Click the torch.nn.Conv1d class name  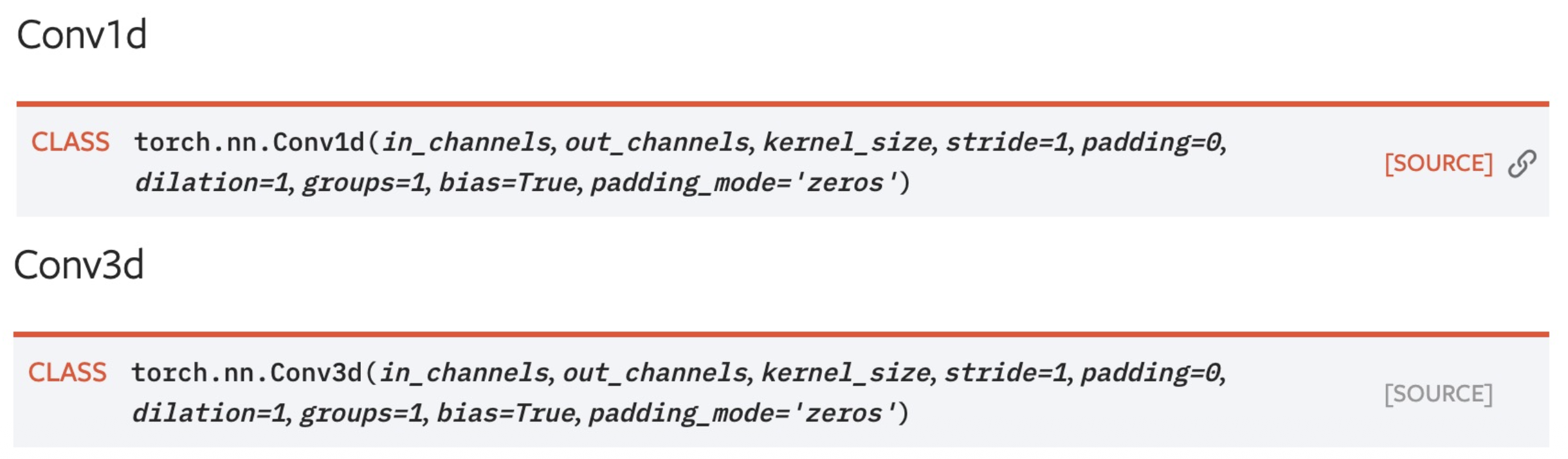click(x=249, y=142)
